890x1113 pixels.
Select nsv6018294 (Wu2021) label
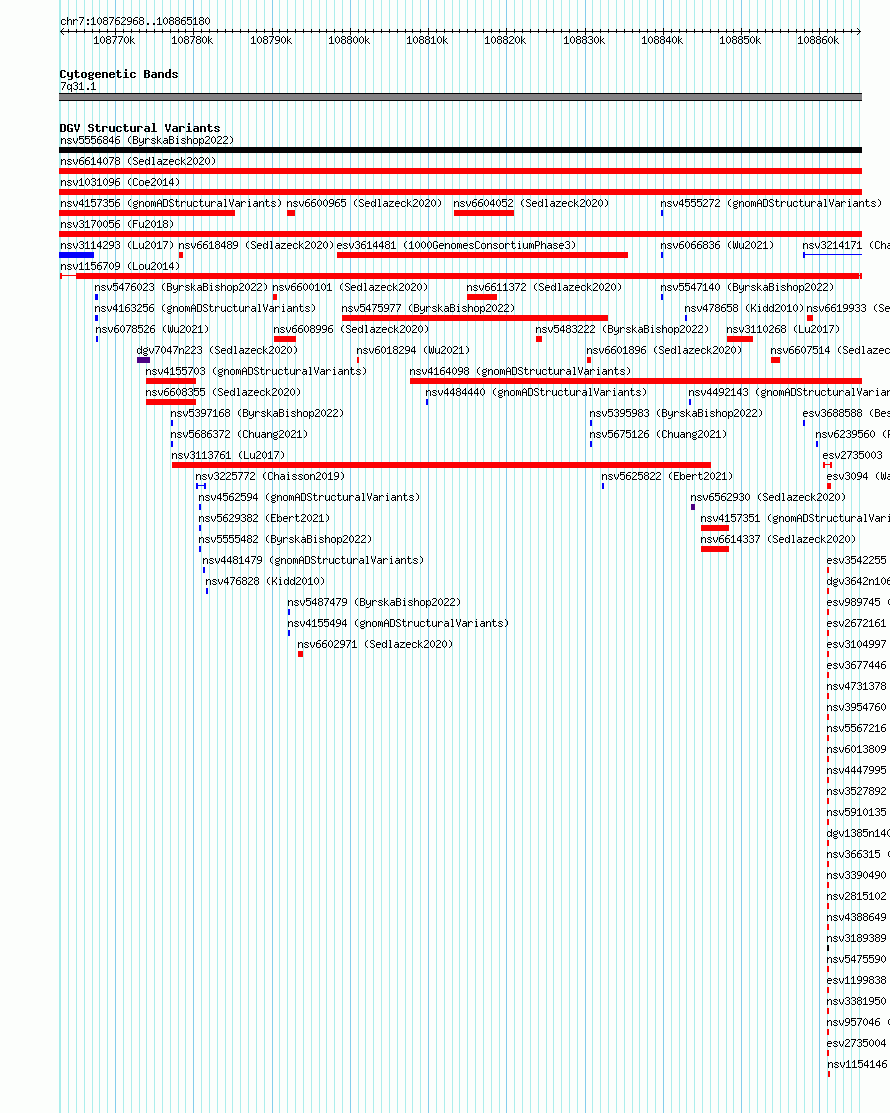tap(413, 350)
